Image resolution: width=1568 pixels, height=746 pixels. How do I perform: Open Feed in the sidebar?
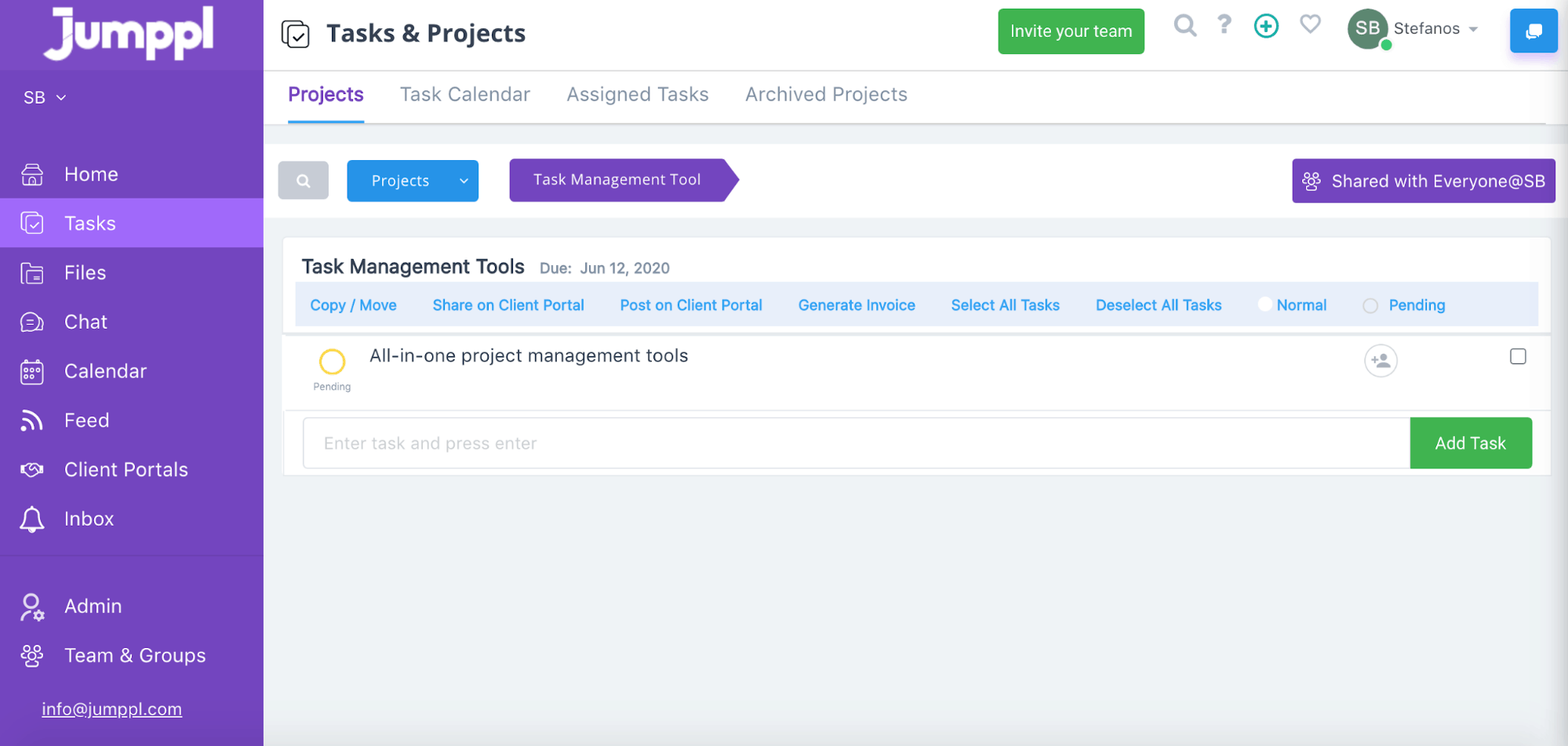pyautogui.click(x=131, y=420)
